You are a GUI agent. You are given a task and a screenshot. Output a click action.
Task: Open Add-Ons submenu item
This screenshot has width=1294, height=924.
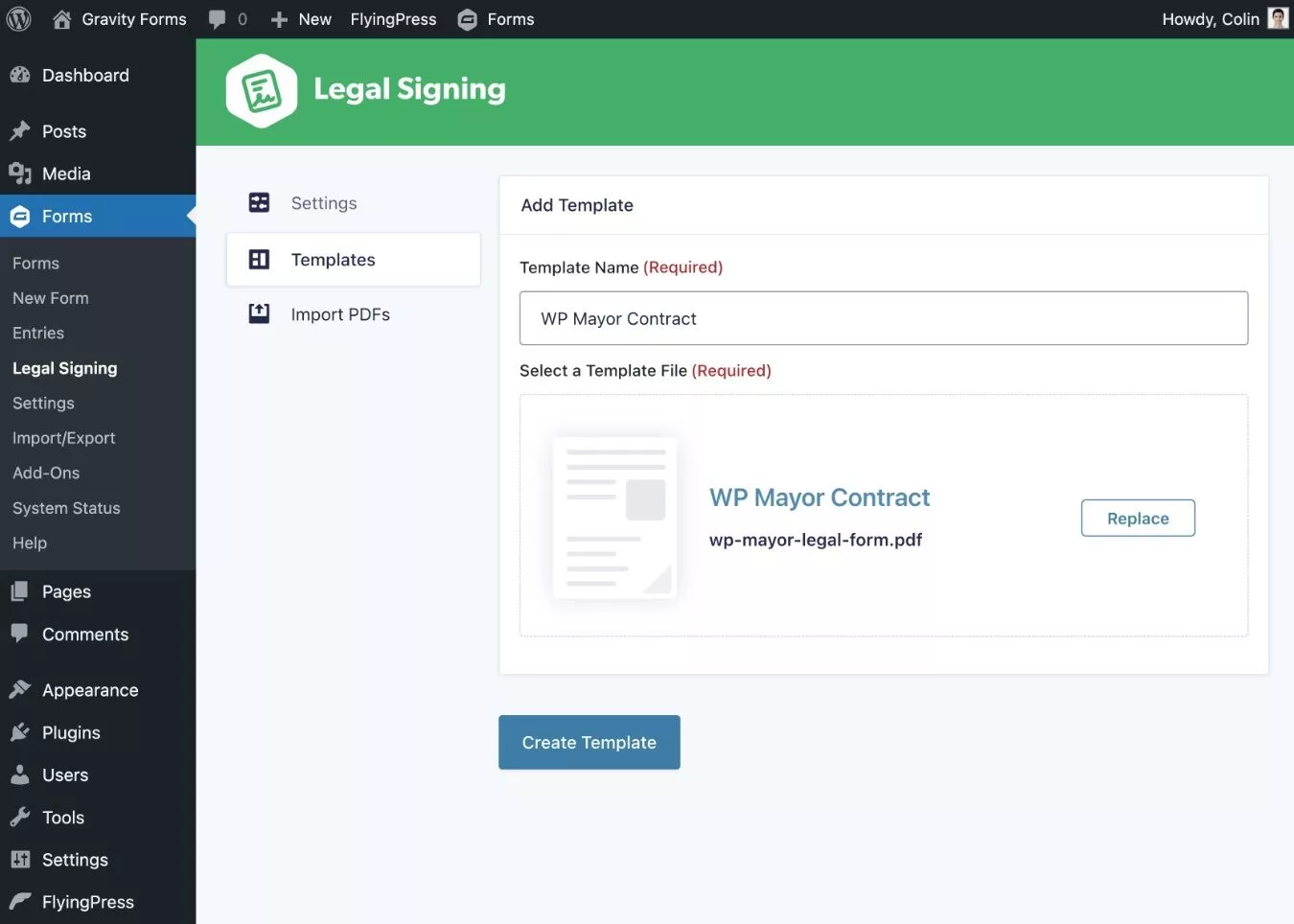pyautogui.click(x=46, y=473)
